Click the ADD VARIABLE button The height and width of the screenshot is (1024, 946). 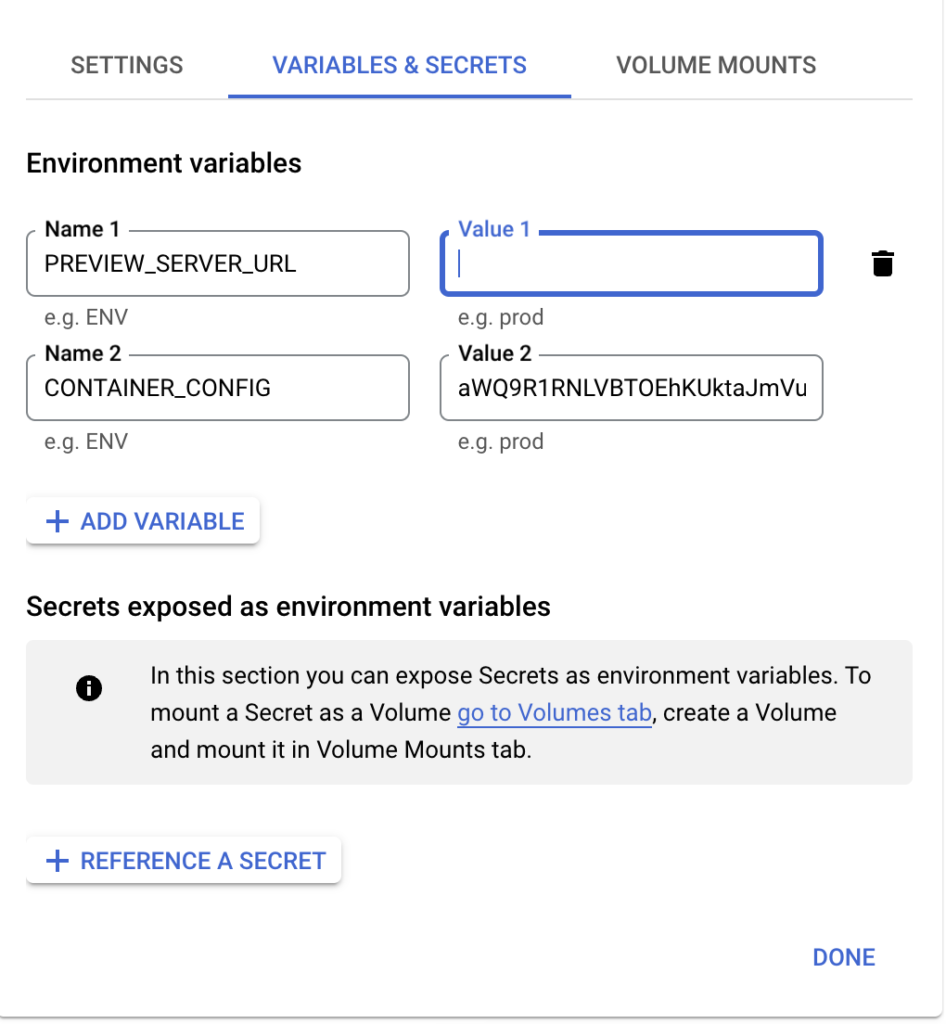142,521
